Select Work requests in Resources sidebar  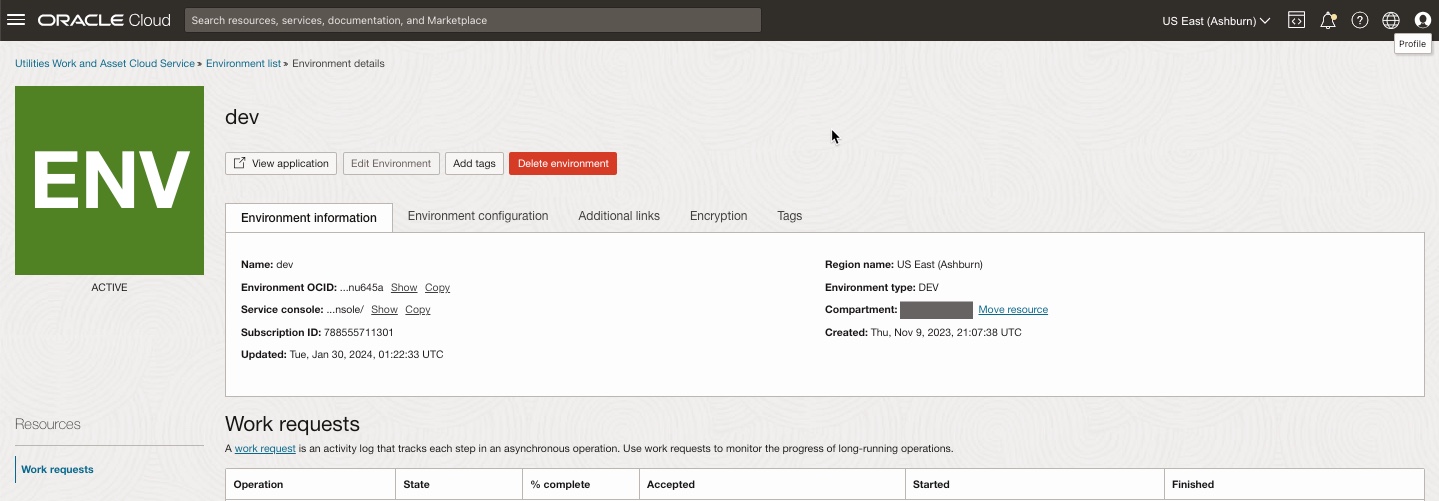point(57,469)
